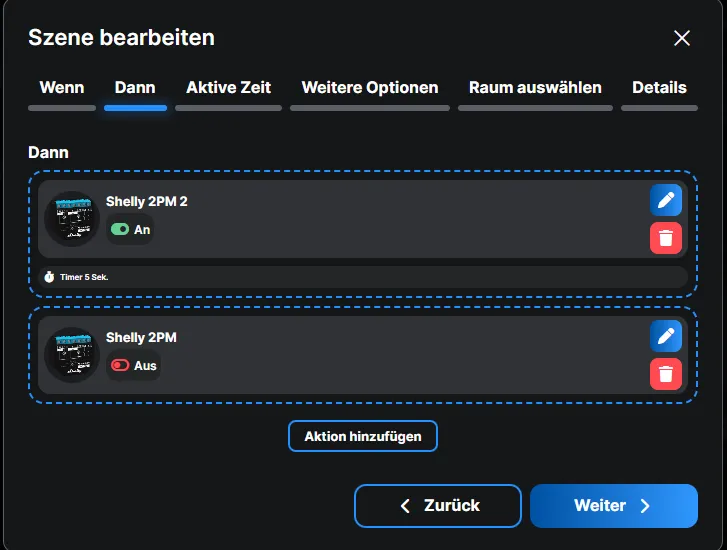Toggle the An switch for Shelly 2PM 2

point(121,230)
